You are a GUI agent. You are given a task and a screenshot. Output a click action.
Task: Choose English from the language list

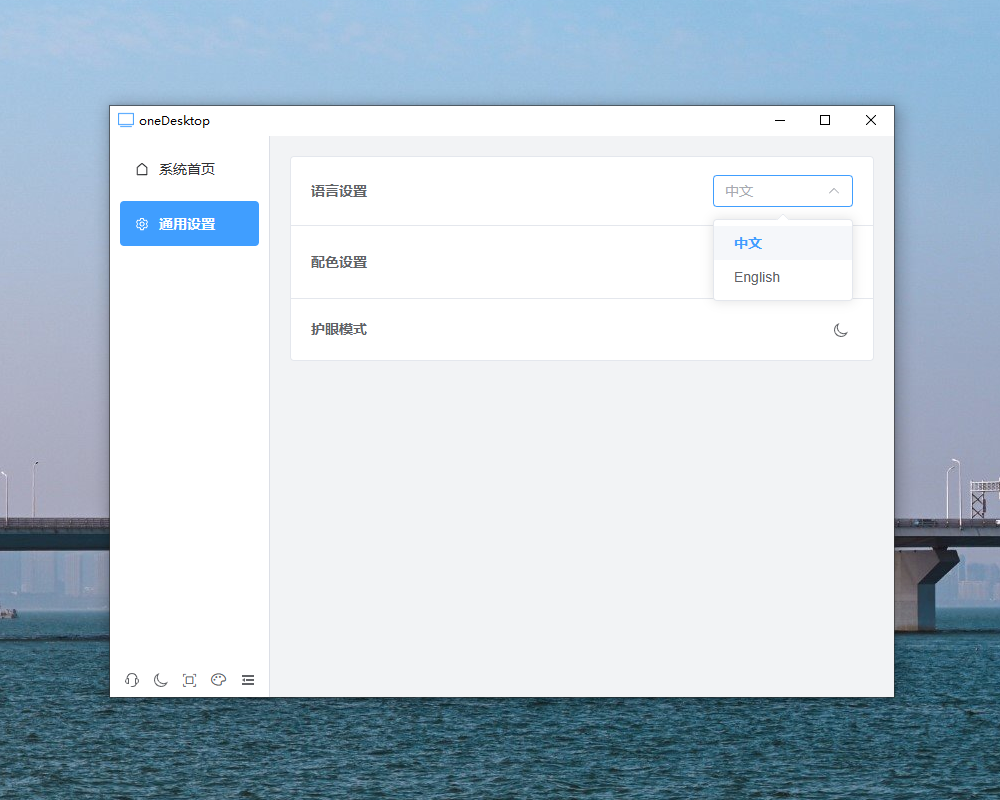tap(783, 277)
